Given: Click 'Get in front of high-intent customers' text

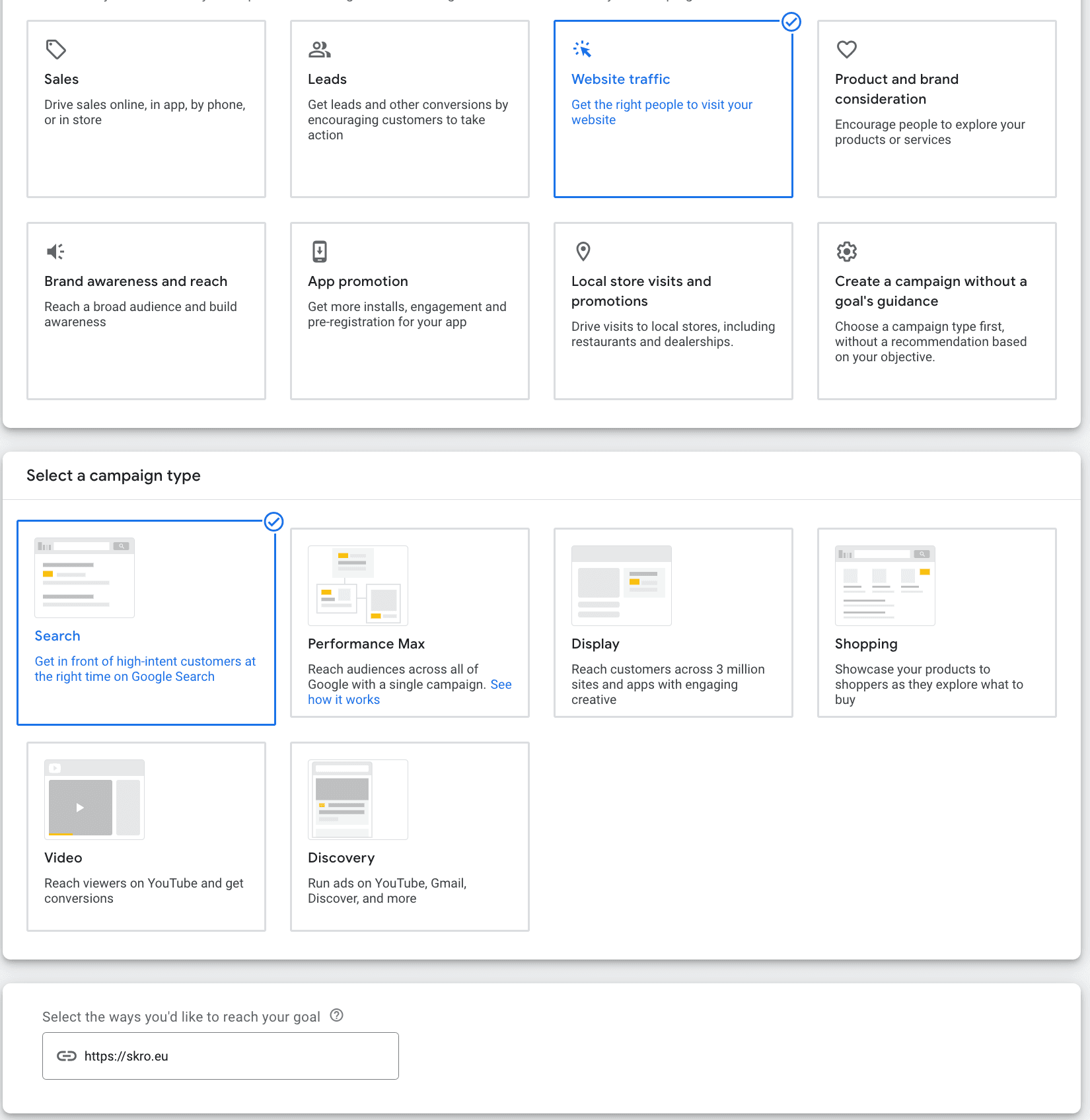Looking at the screenshot, I should coord(145,669).
